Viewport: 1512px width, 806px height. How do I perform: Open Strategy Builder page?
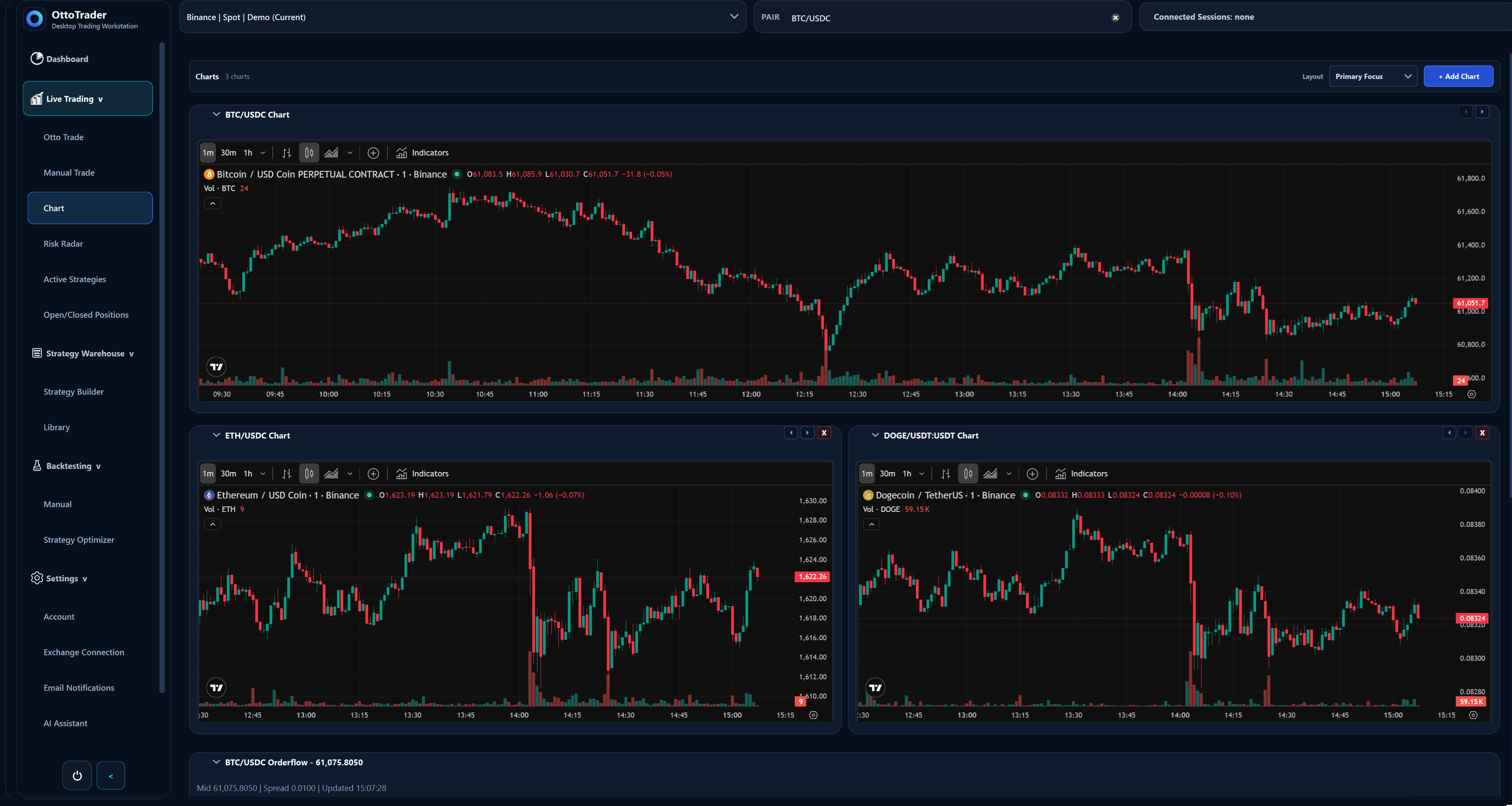(73, 392)
